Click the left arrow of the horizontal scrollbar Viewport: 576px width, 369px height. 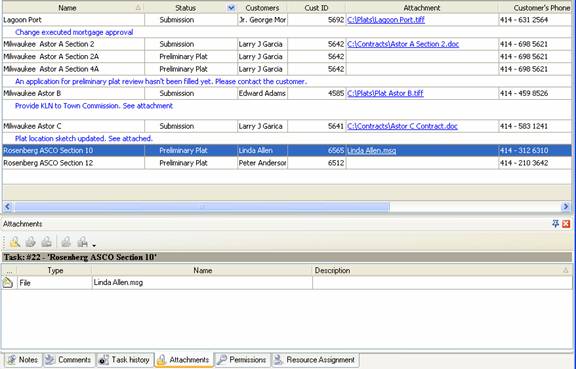tap(8, 207)
